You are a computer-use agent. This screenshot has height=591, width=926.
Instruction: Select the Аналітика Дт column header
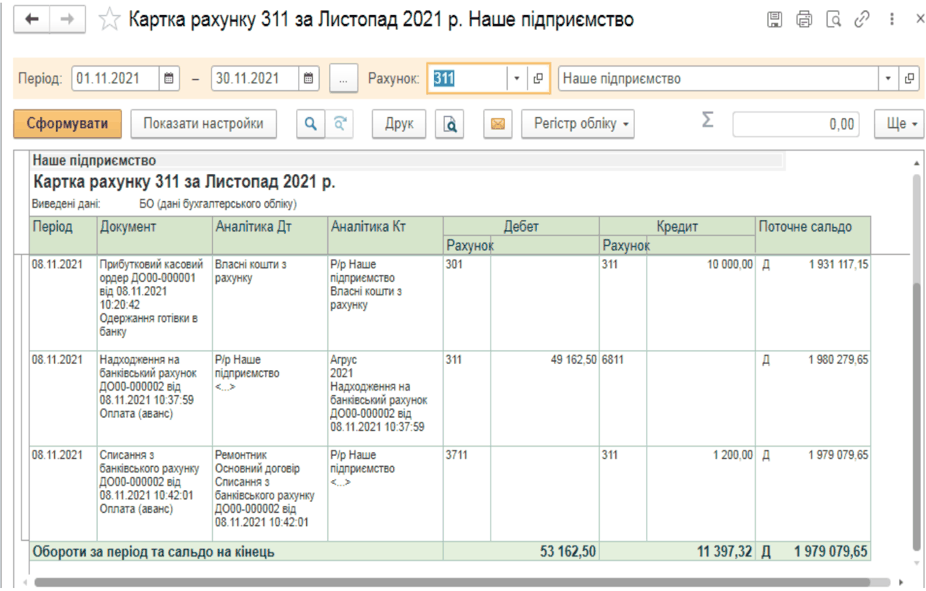[x=270, y=236]
